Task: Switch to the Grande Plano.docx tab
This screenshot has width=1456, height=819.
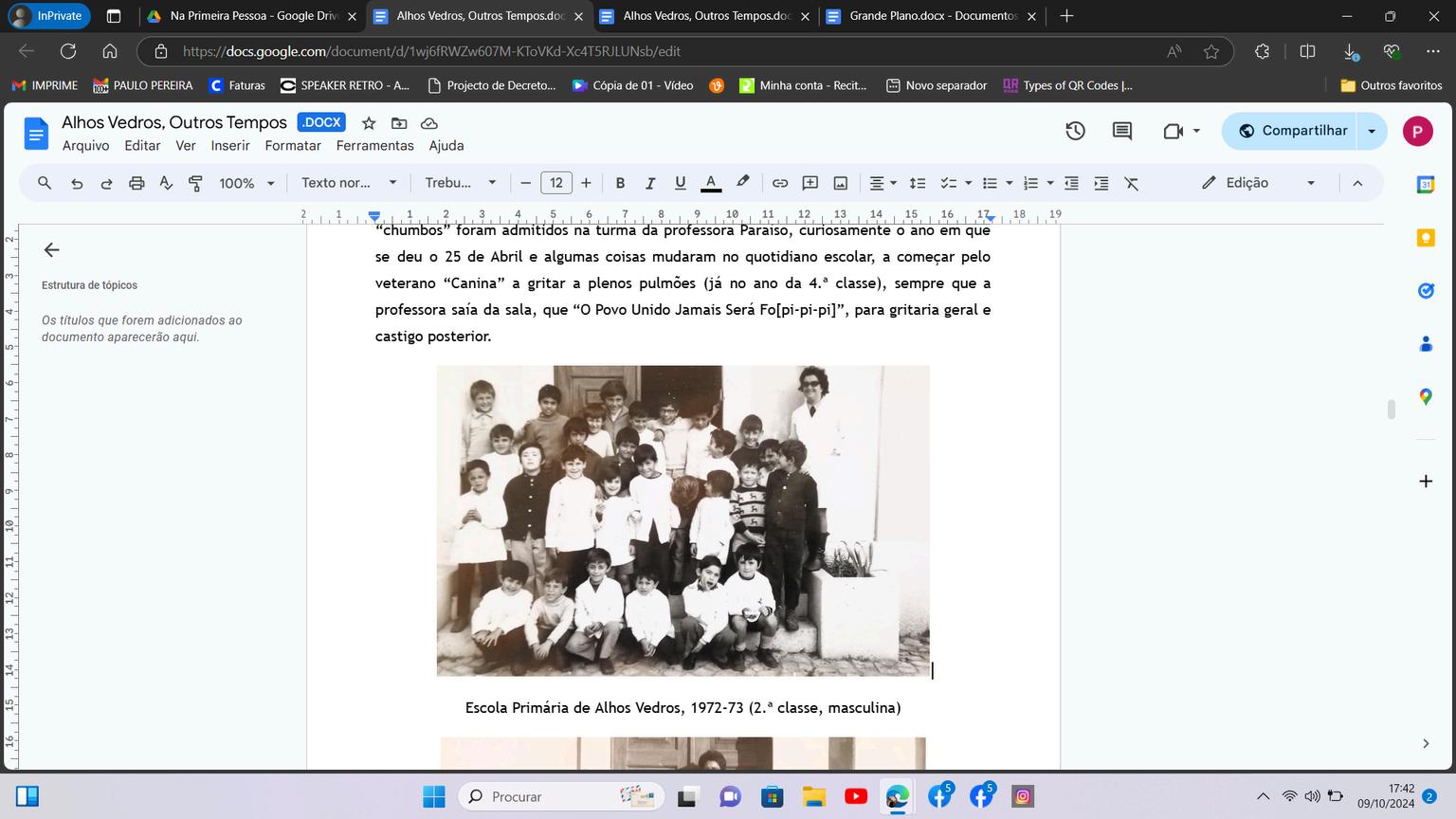Action: pyautogui.click(x=930, y=16)
